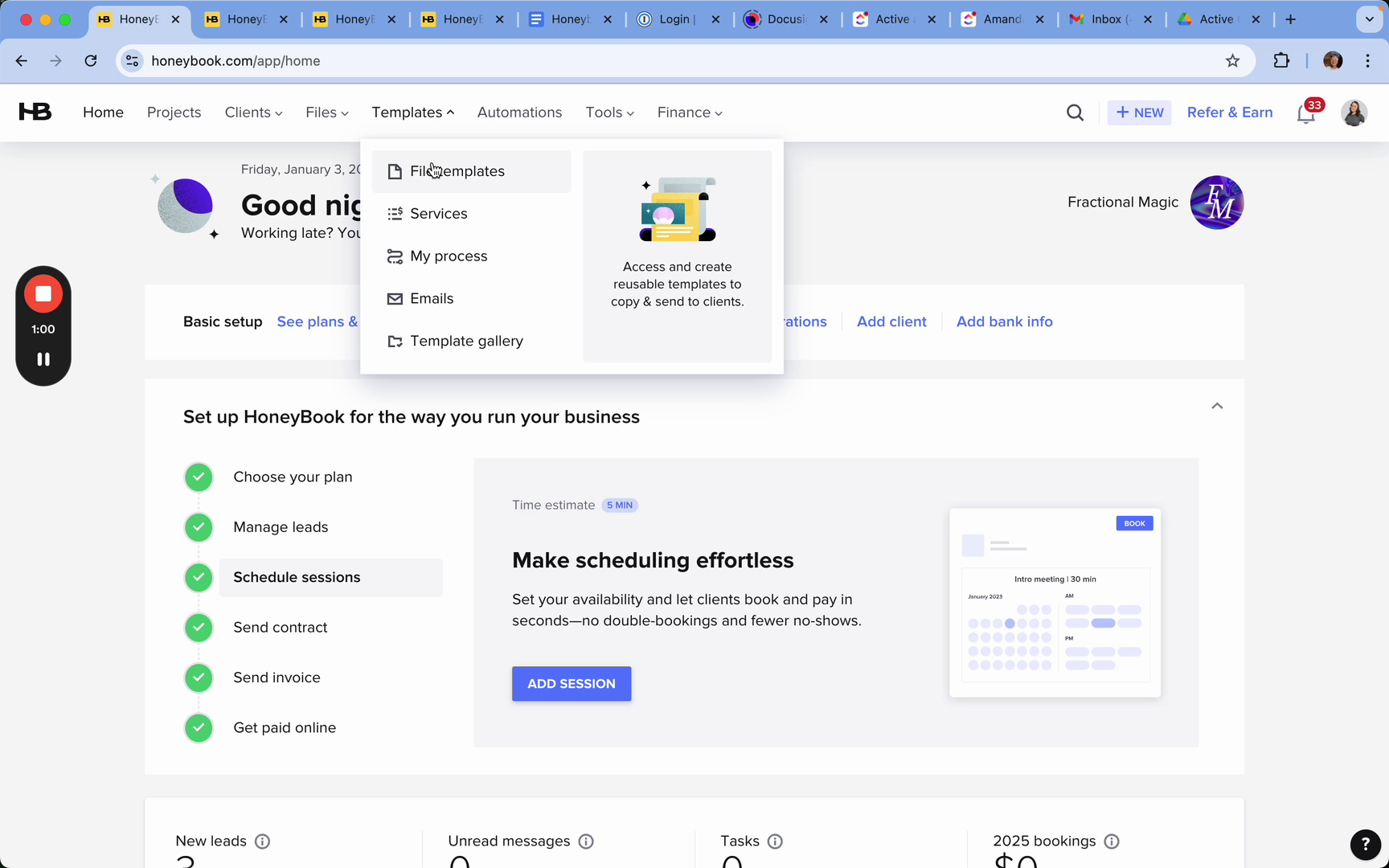
Task: Open the help question mark button
Action: point(1365,844)
